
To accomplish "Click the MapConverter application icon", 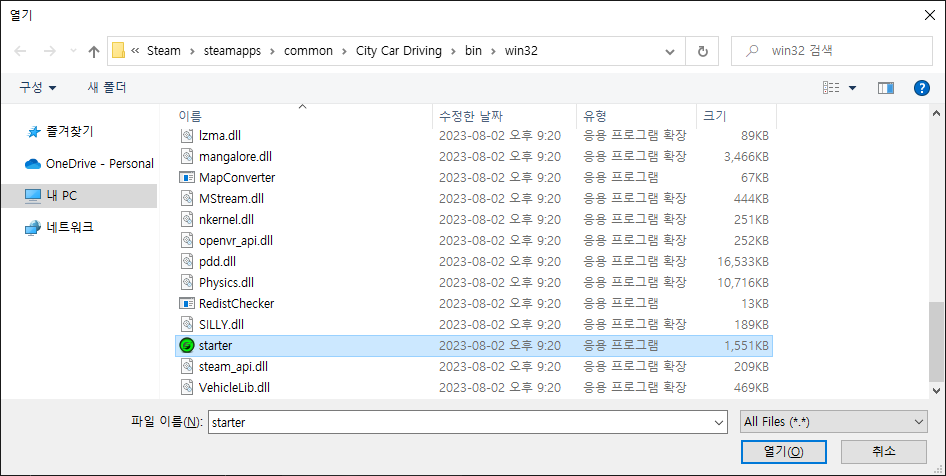I will (x=187, y=177).
